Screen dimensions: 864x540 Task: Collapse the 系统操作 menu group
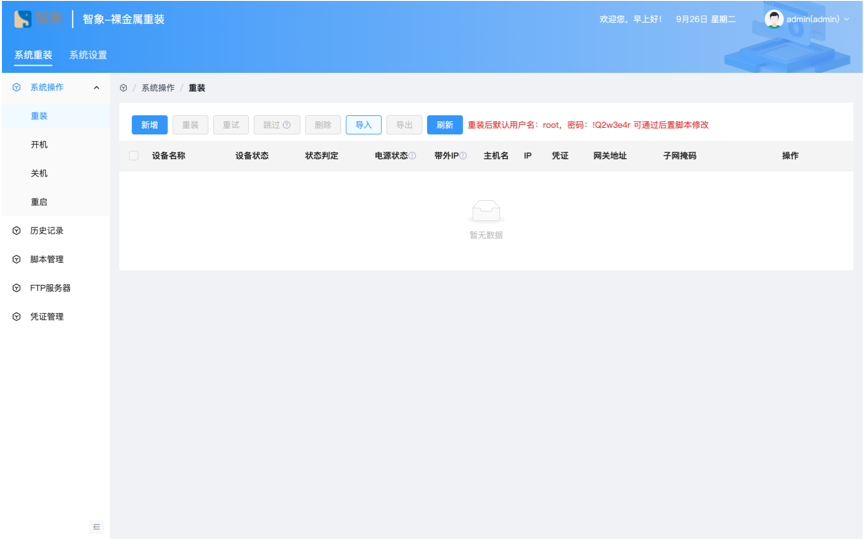tap(96, 88)
